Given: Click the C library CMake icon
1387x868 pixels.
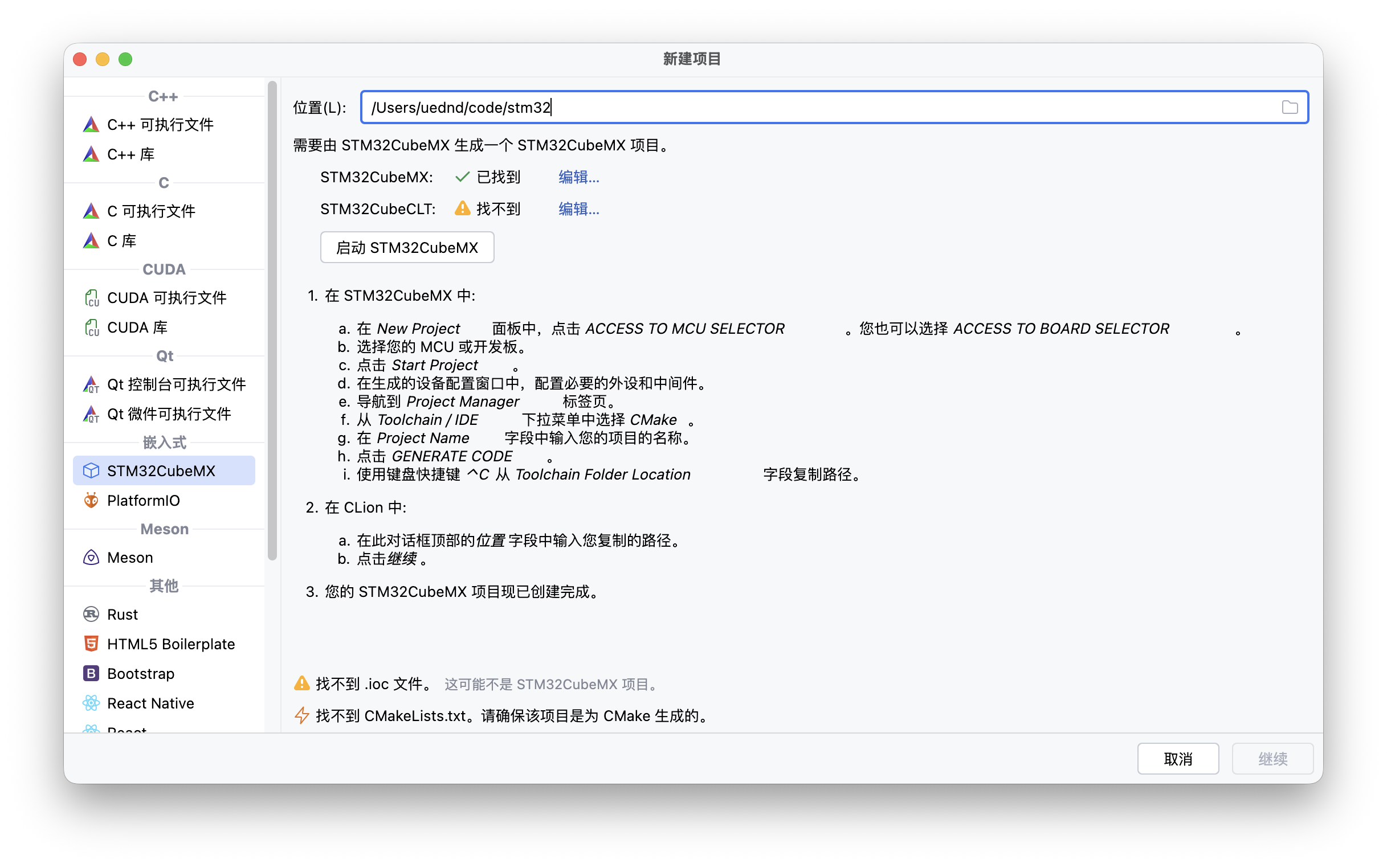Looking at the screenshot, I should click(x=91, y=240).
